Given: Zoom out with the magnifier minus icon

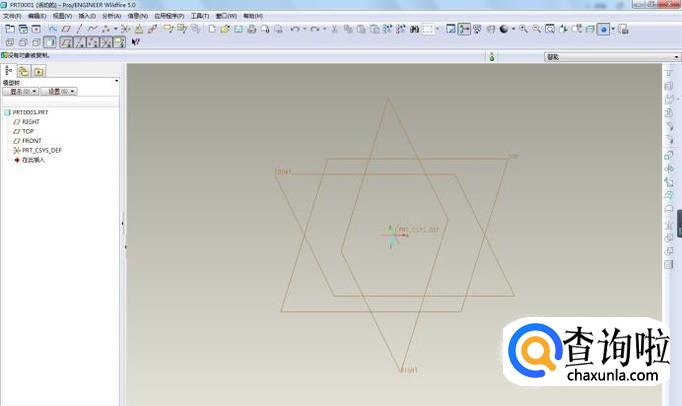Looking at the screenshot, I should [x=537, y=29].
